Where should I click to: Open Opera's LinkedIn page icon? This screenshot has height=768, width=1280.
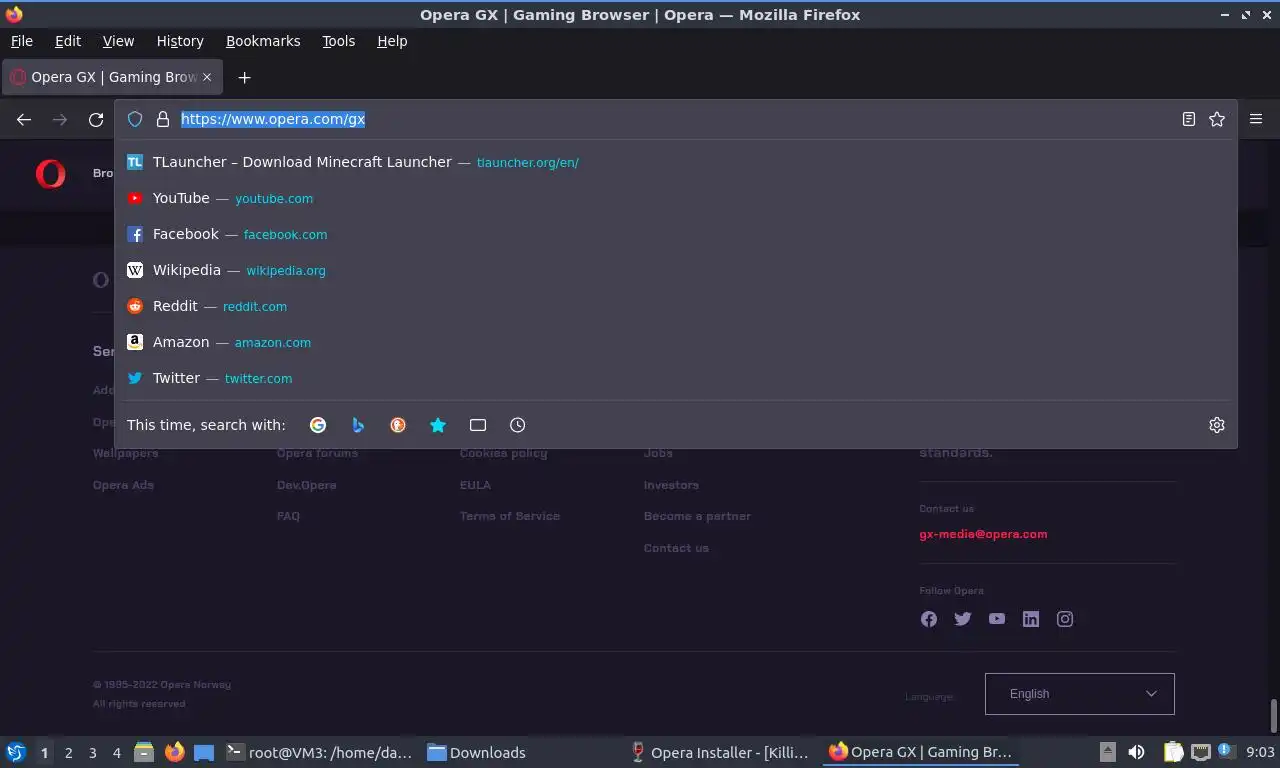(x=1031, y=619)
